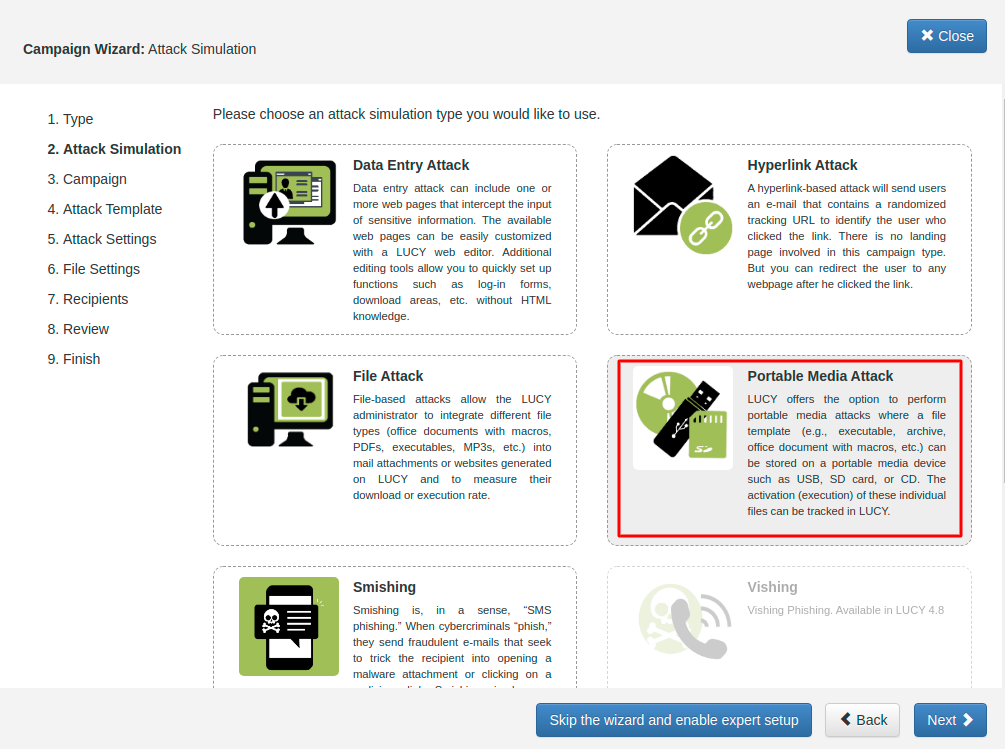Viewport: 1005px width, 749px height.
Task: Click Next to continue the wizard
Action: pyautogui.click(x=950, y=720)
